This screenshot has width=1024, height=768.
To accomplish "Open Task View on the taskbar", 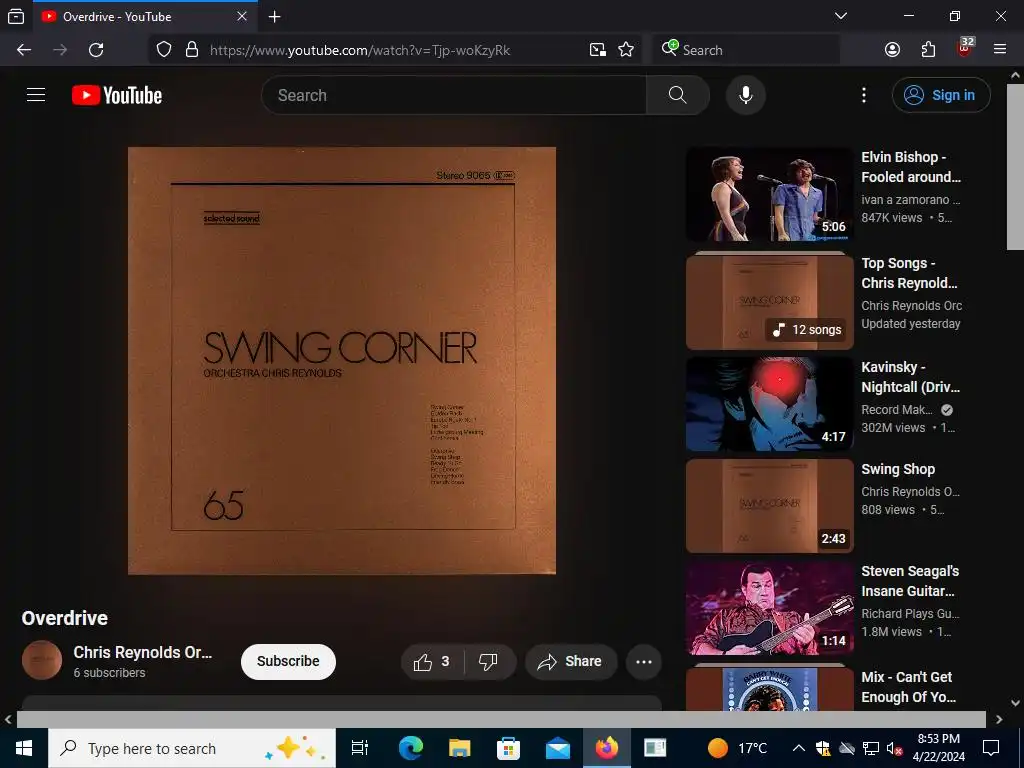I will (x=360, y=748).
